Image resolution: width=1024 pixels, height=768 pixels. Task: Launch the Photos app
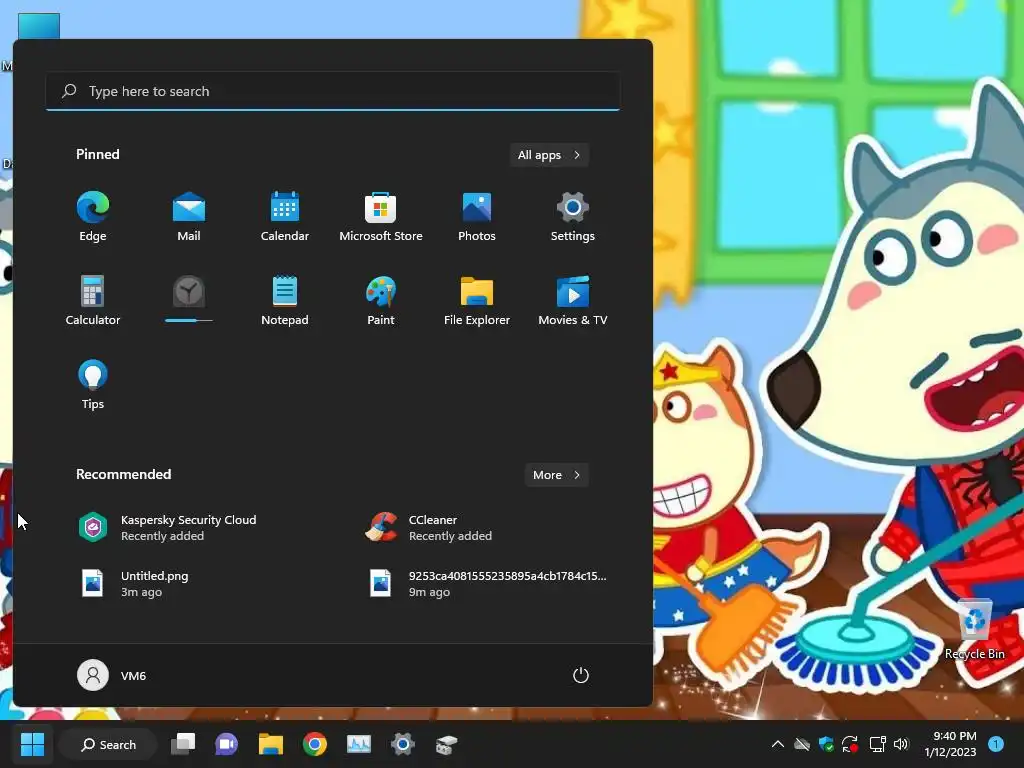click(477, 217)
